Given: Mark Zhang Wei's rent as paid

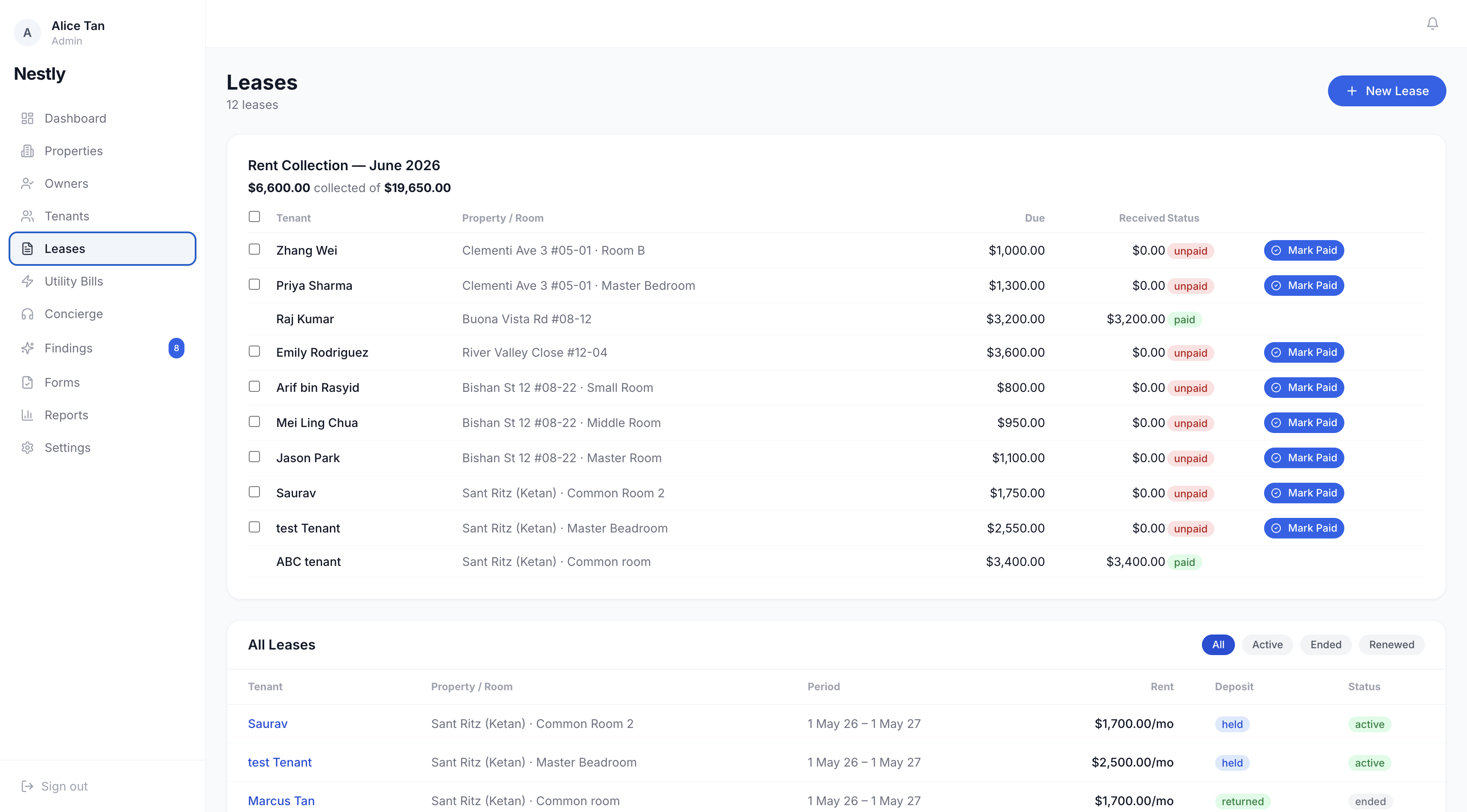Looking at the screenshot, I should tap(1304, 250).
